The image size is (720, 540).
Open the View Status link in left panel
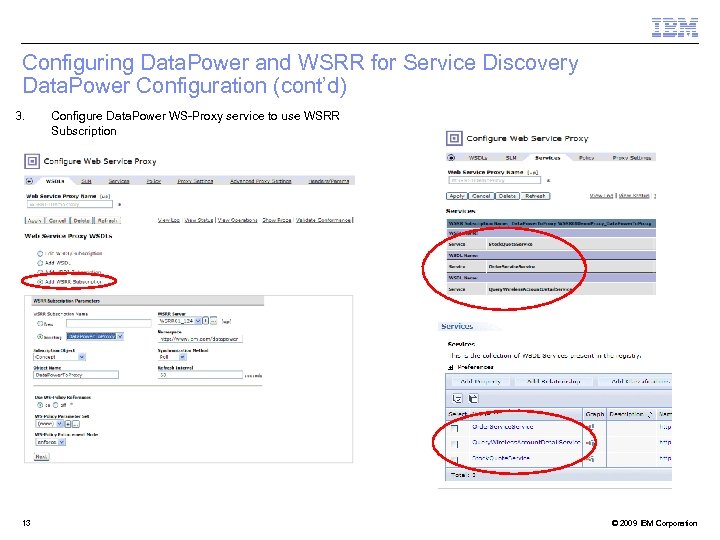coord(199,220)
